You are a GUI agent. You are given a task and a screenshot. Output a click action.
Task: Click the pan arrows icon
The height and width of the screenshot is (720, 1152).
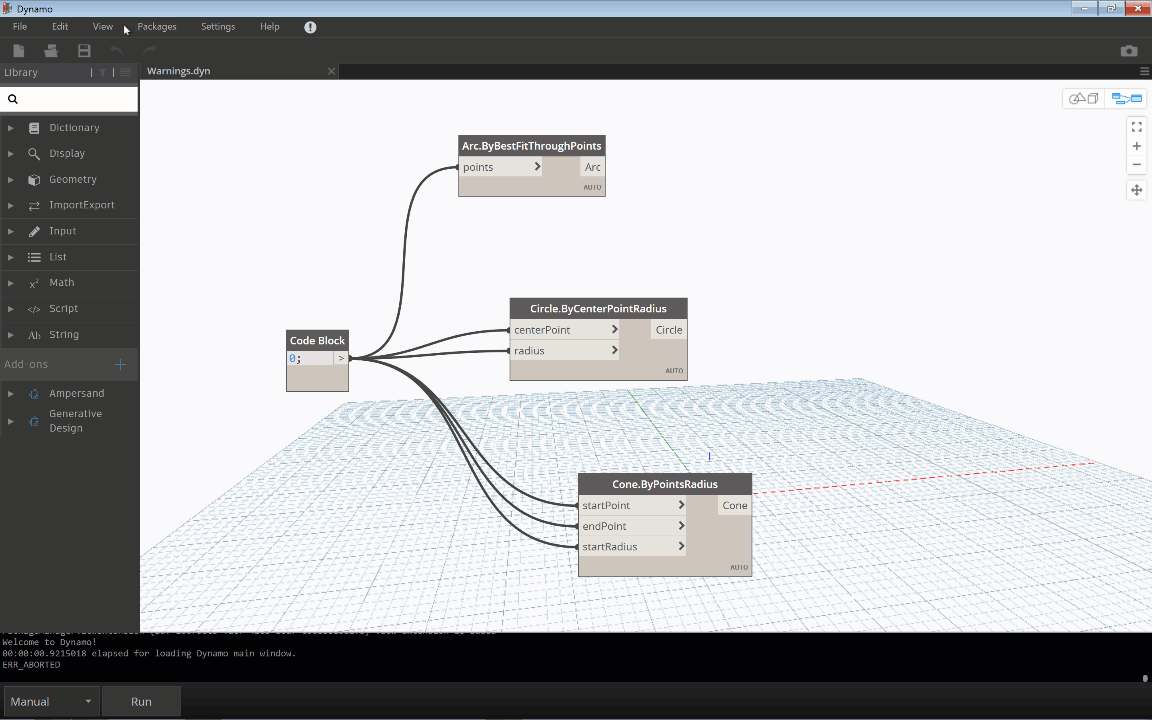click(1136, 190)
